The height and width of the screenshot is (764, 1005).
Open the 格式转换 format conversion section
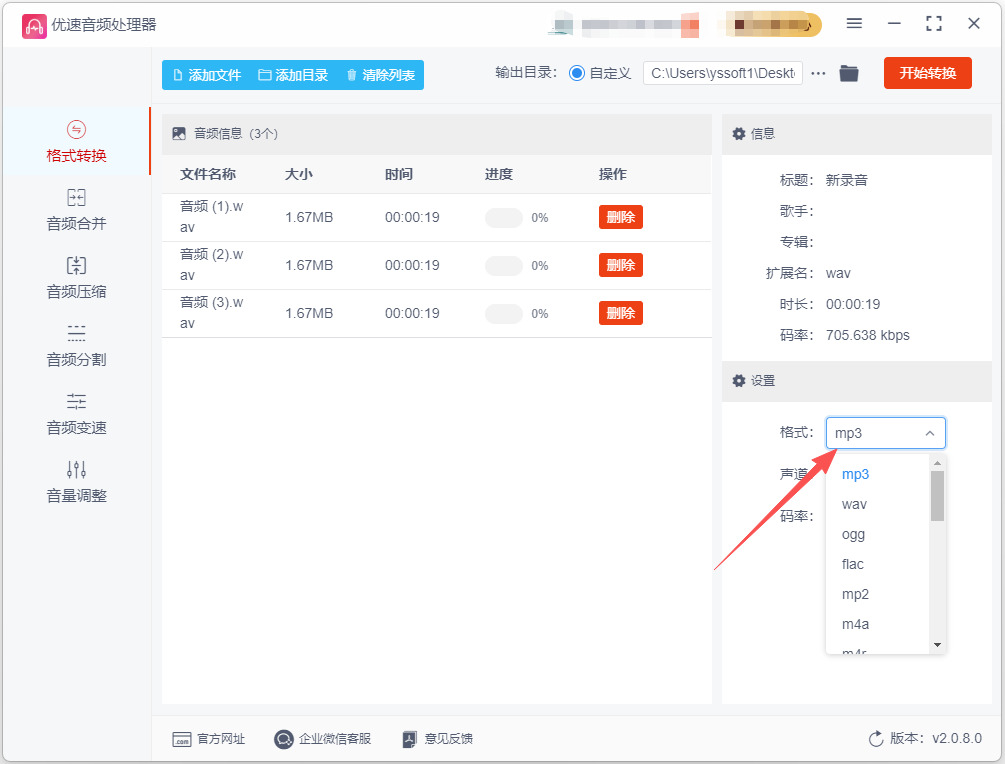pos(76,142)
